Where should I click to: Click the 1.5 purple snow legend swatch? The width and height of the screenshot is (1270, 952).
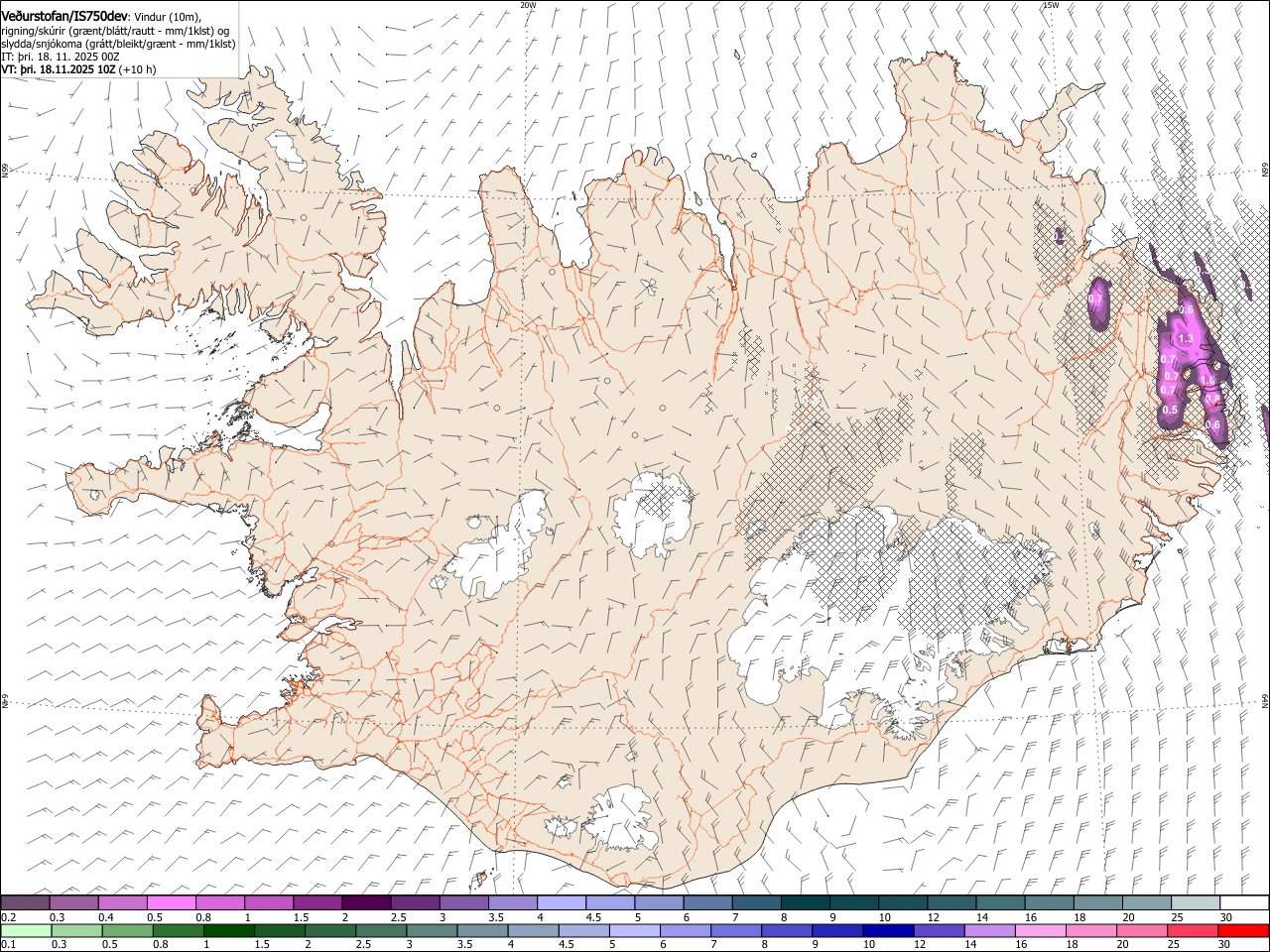[x=317, y=903]
